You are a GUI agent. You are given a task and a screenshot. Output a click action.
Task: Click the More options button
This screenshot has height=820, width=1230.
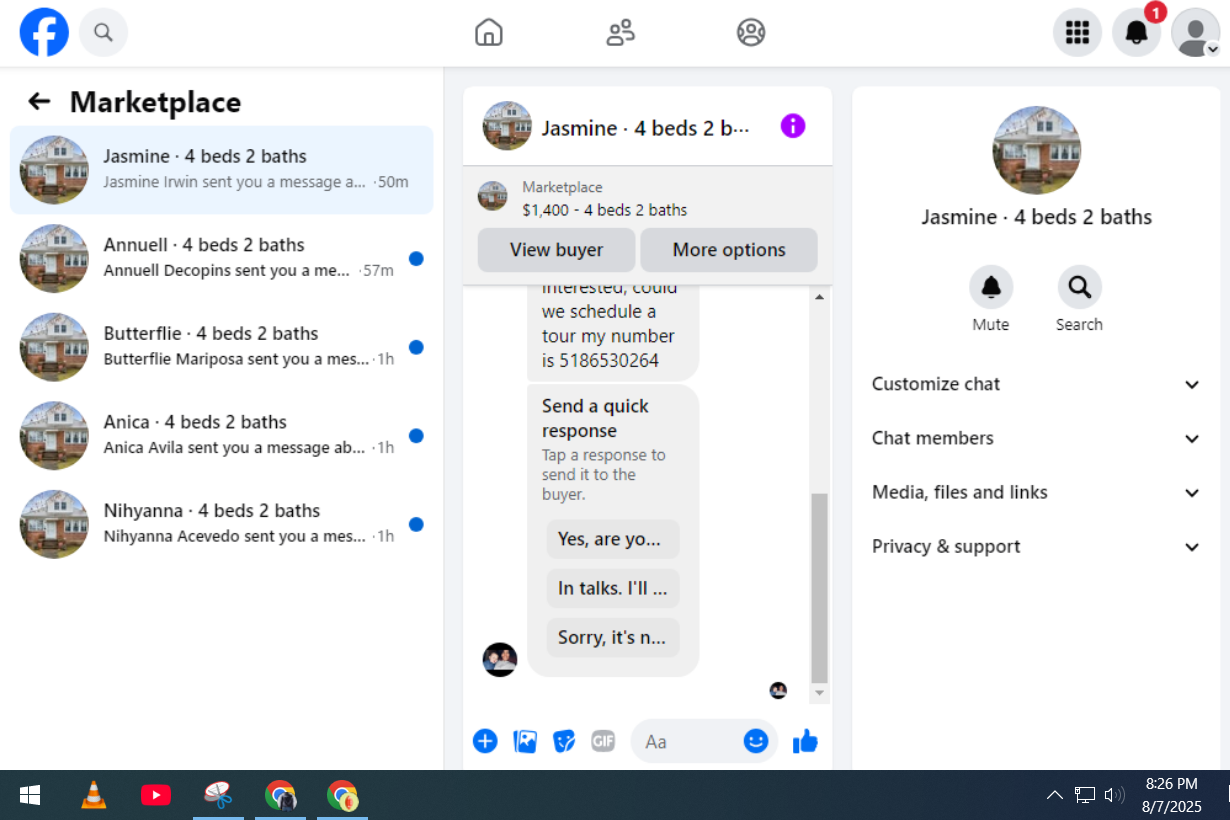729,250
